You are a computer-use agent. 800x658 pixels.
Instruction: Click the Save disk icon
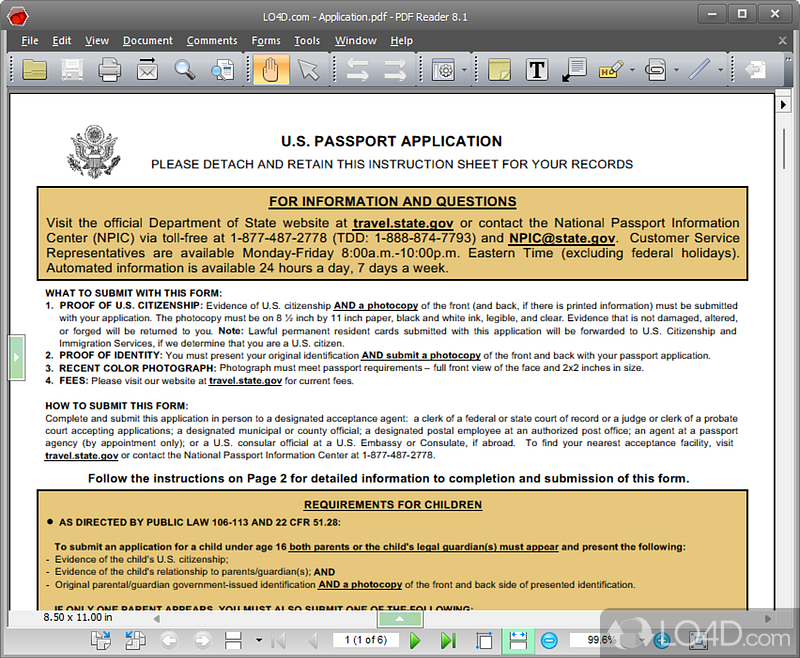(72, 69)
